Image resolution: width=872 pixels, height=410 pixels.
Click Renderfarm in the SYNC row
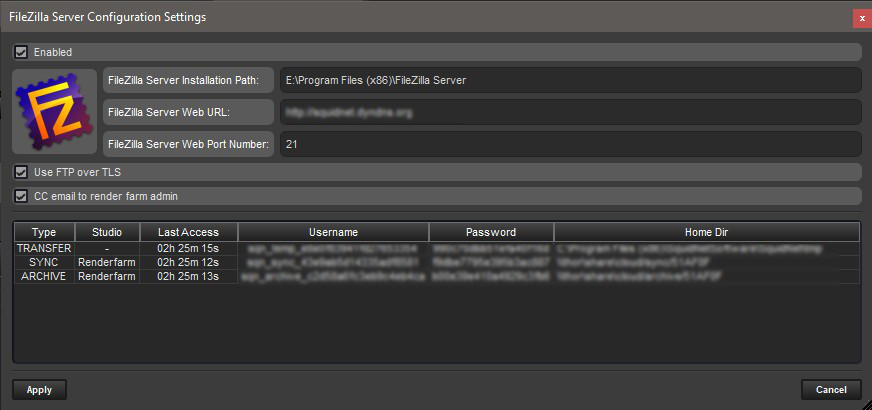click(x=107, y=262)
